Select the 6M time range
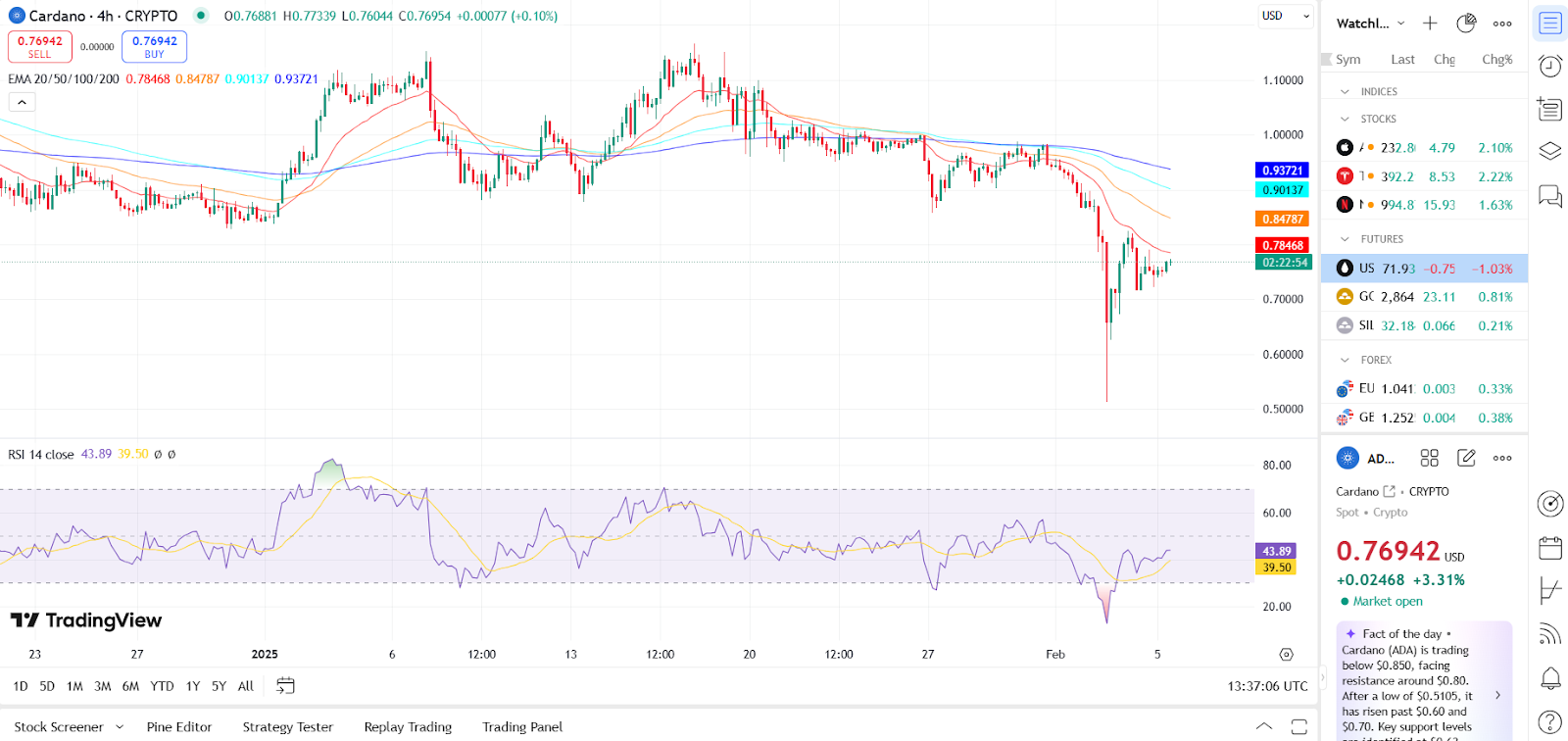 tap(131, 686)
